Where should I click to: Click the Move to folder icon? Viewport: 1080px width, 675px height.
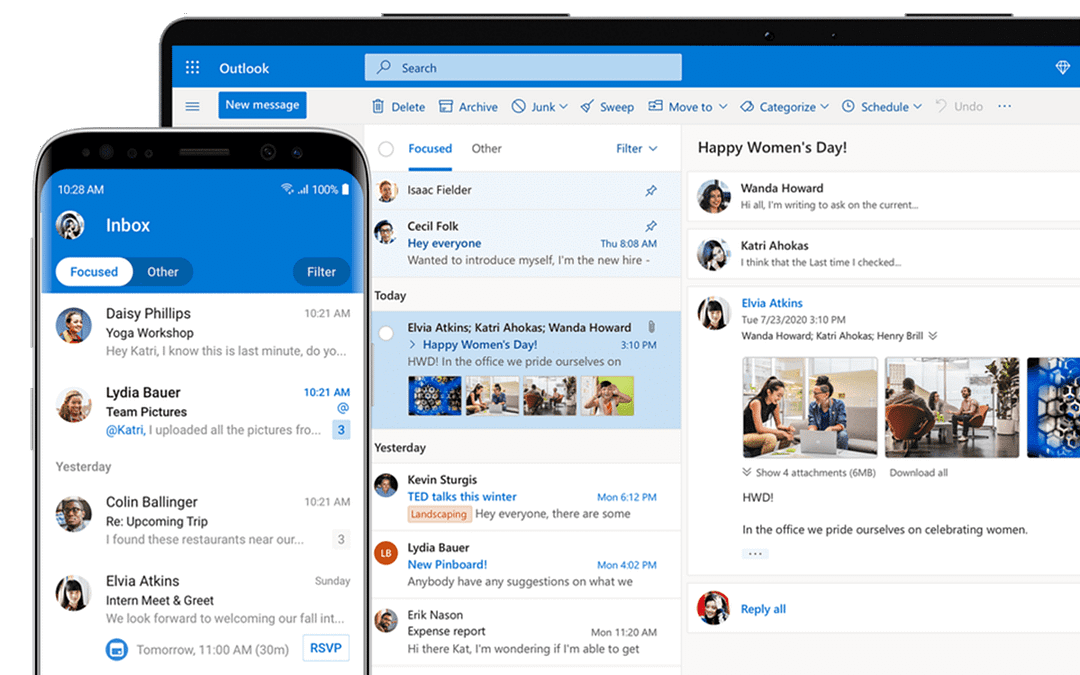point(655,106)
